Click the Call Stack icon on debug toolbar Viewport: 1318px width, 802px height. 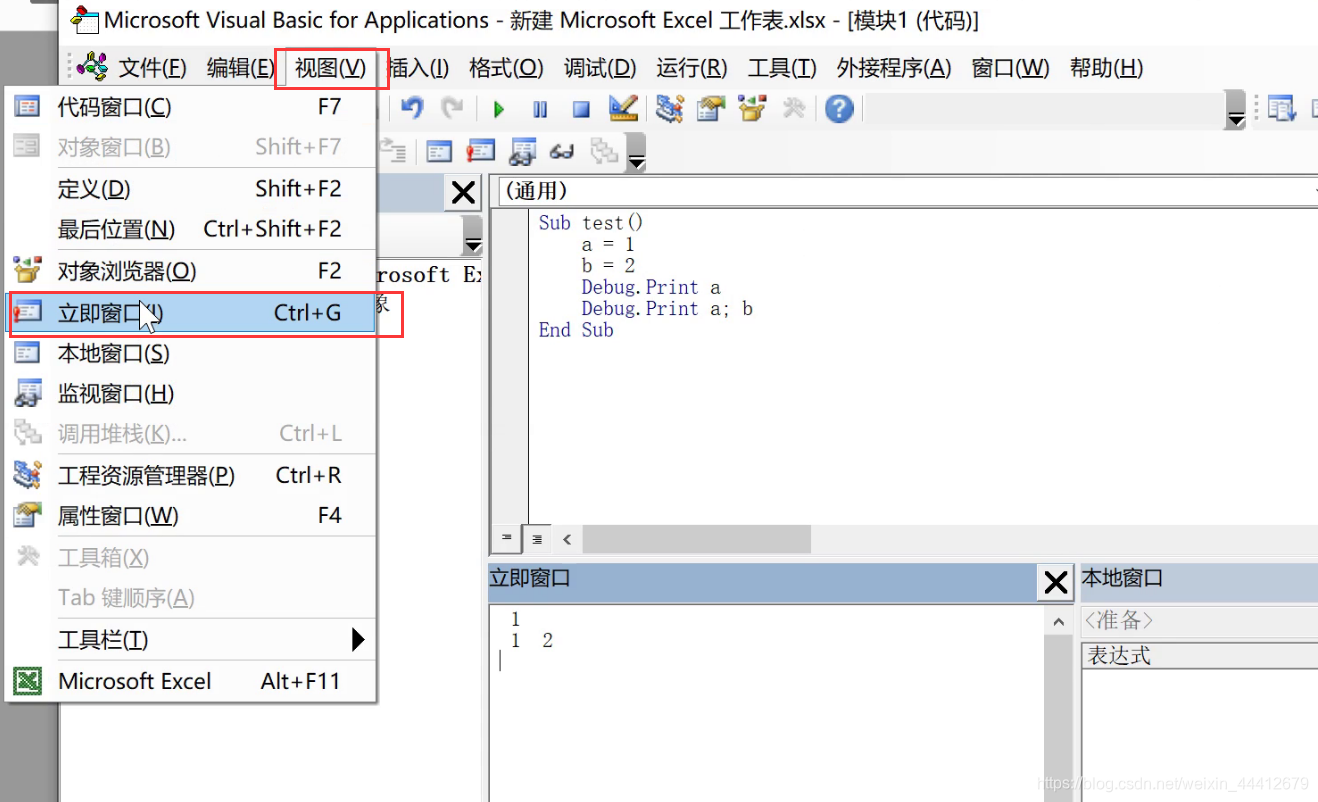point(603,151)
